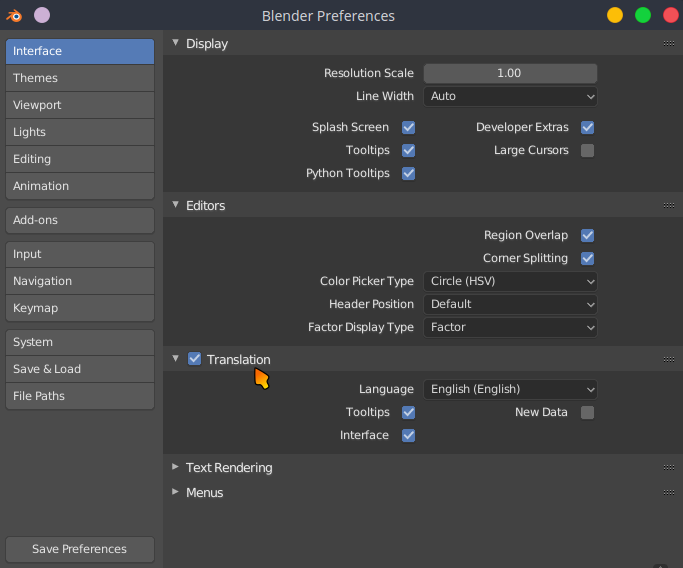
Task: Click the Text Rendering panel drag grip icon
Action: (x=669, y=467)
